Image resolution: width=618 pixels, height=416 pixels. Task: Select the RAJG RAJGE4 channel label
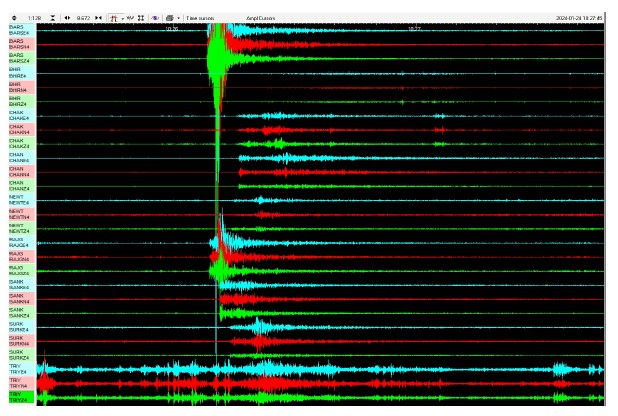18,241
